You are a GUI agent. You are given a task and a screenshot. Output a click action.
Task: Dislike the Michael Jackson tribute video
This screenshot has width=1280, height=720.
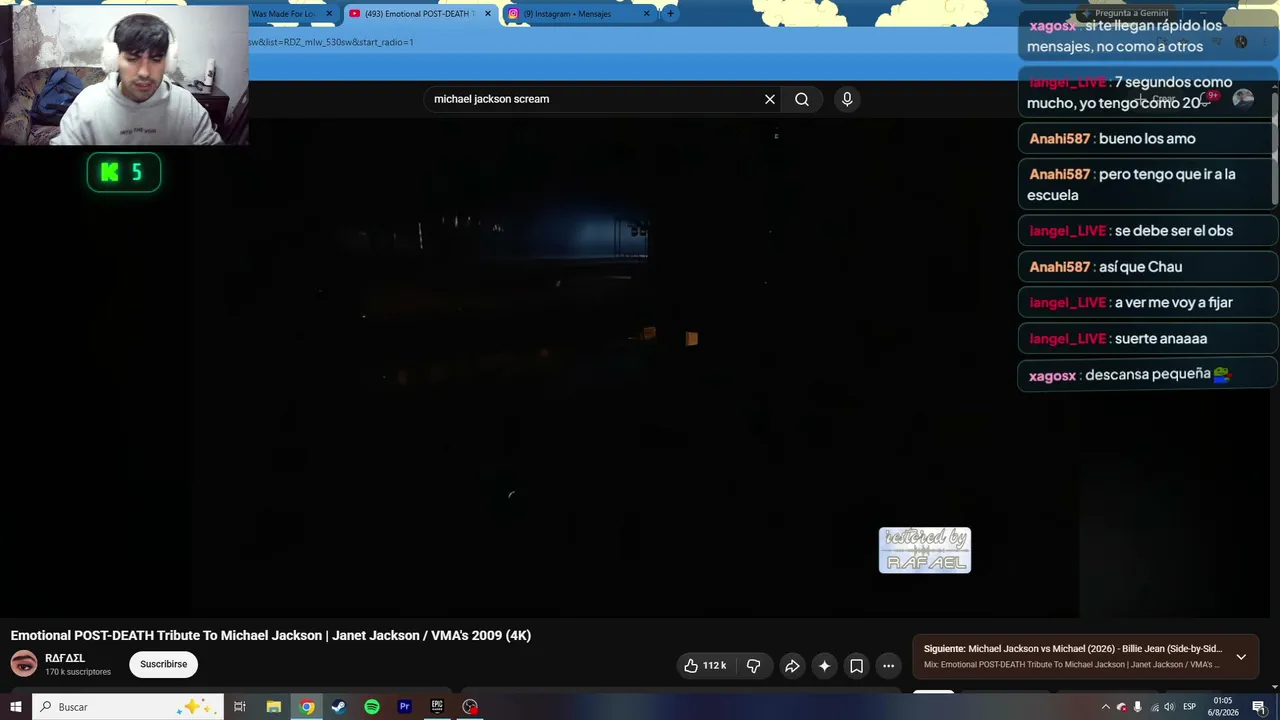pos(754,666)
